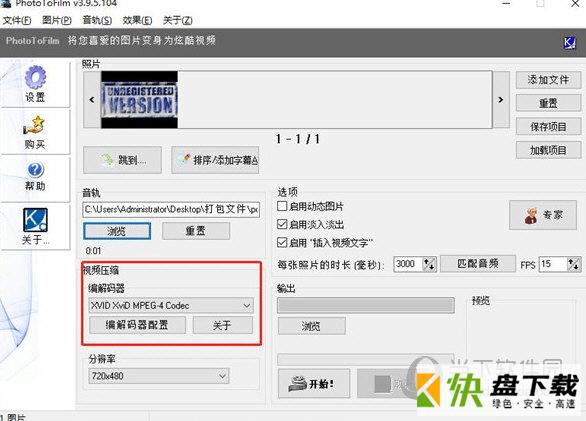Click the 1 - 1 / 1 photo counter text

pyautogui.click(x=298, y=139)
